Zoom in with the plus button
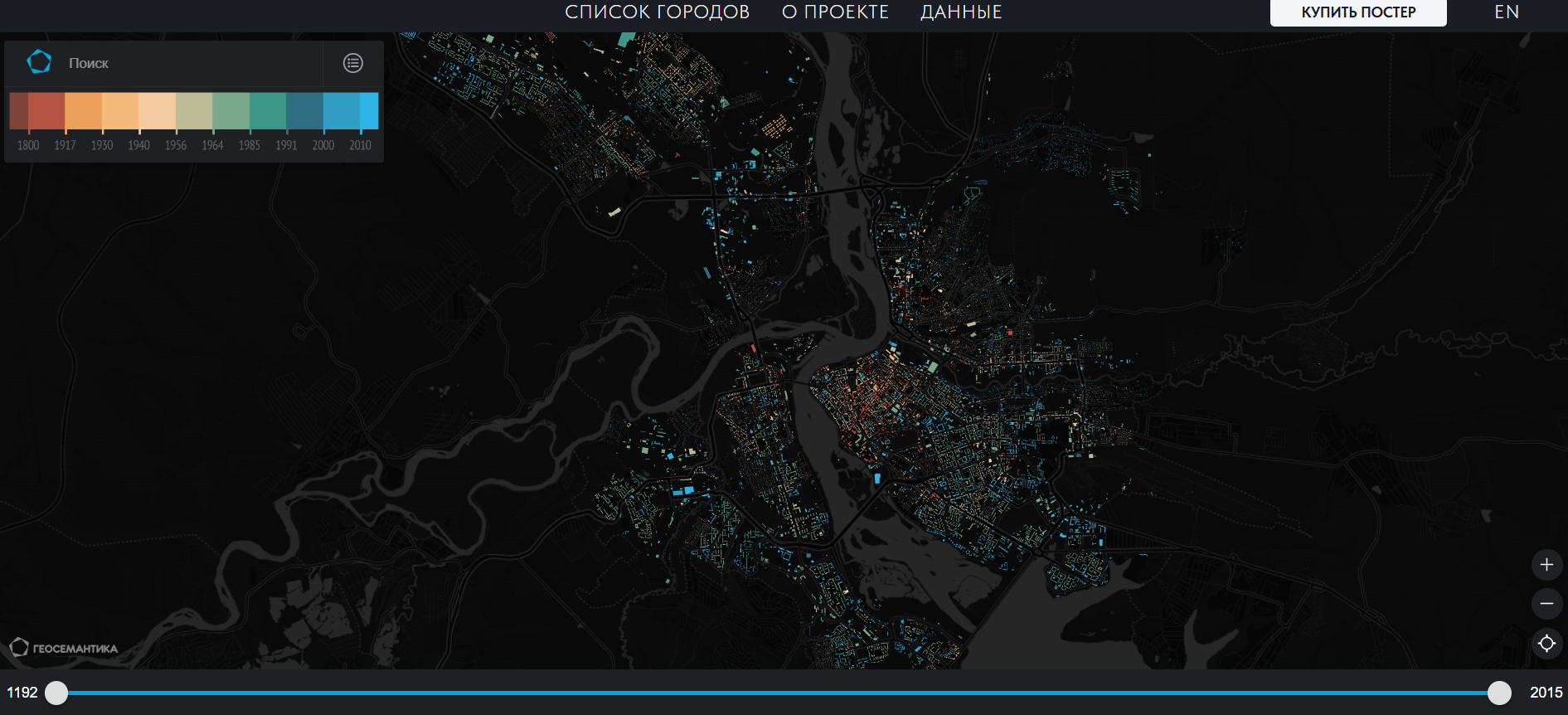1568x715 pixels. [1546, 565]
